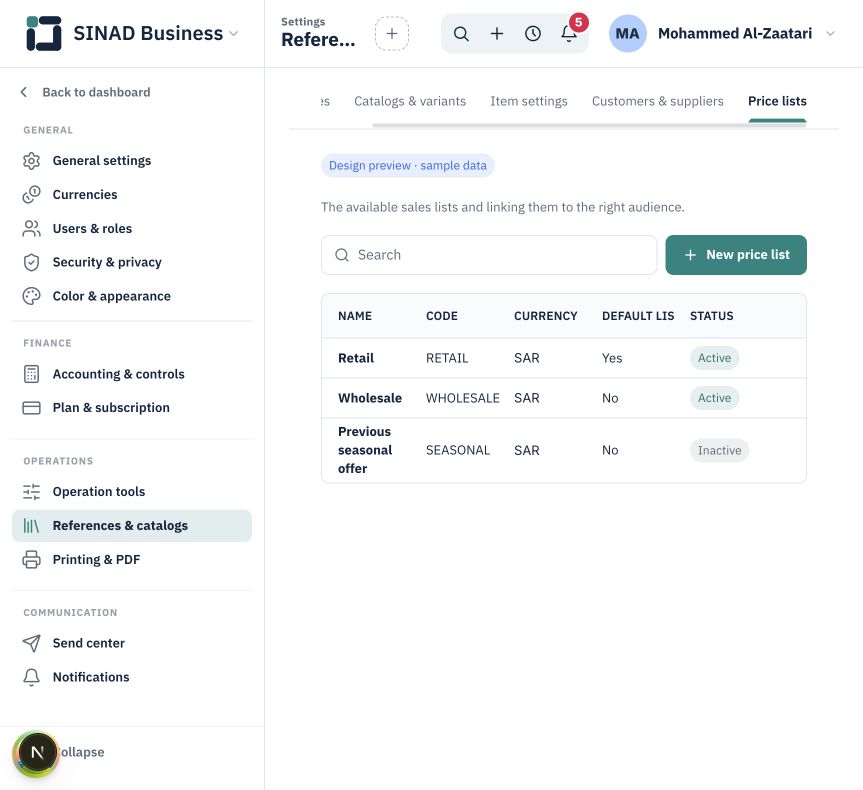Select the Price lists tab

(777, 101)
